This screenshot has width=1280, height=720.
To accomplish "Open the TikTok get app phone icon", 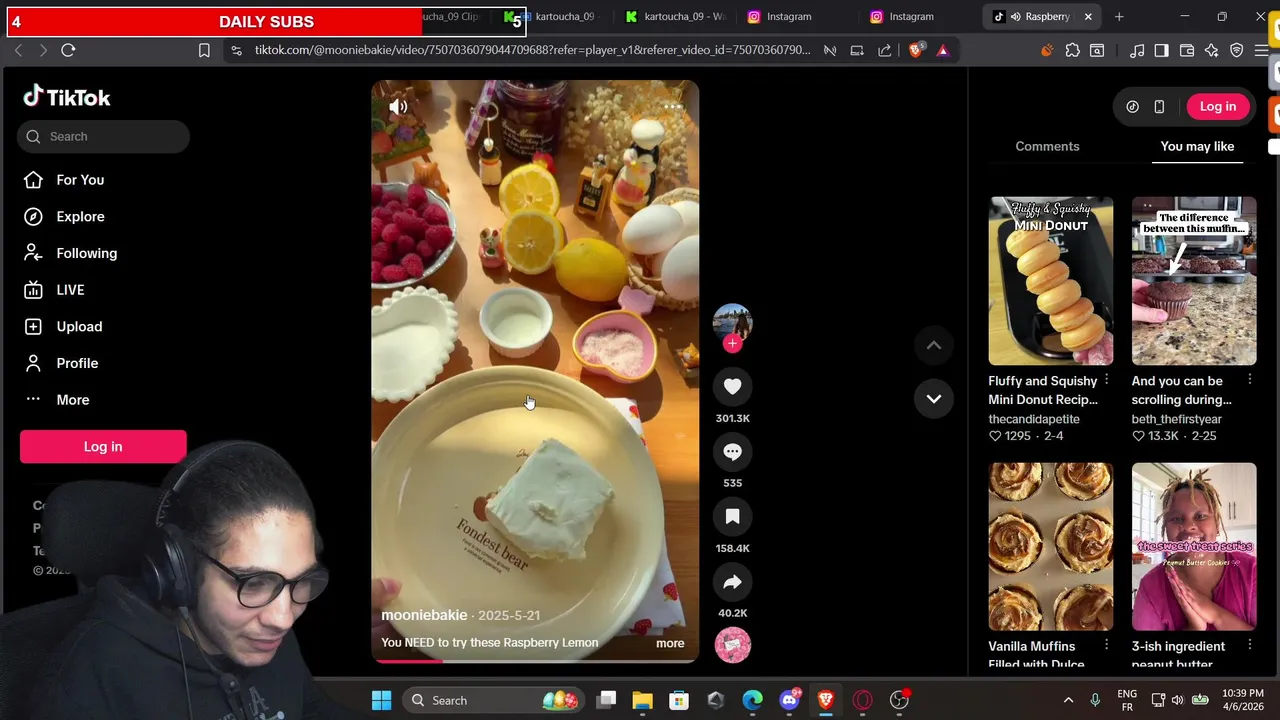I will [x=1159, y=106].
